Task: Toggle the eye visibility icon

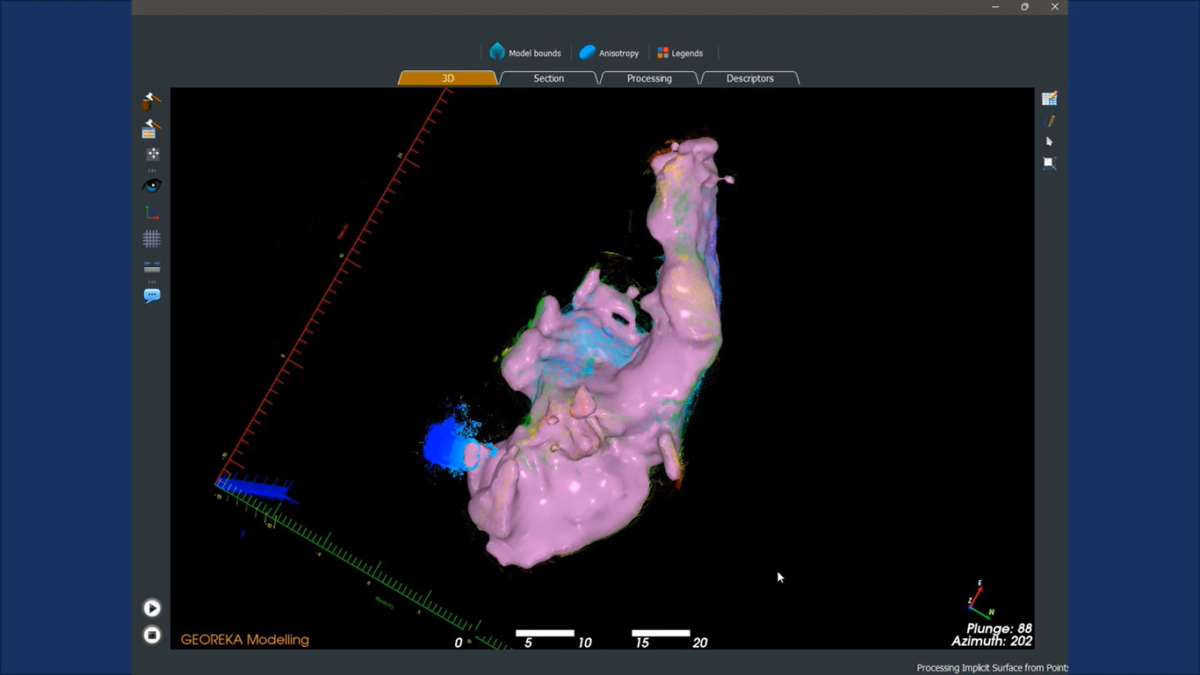Action: [x=152, y=185]
